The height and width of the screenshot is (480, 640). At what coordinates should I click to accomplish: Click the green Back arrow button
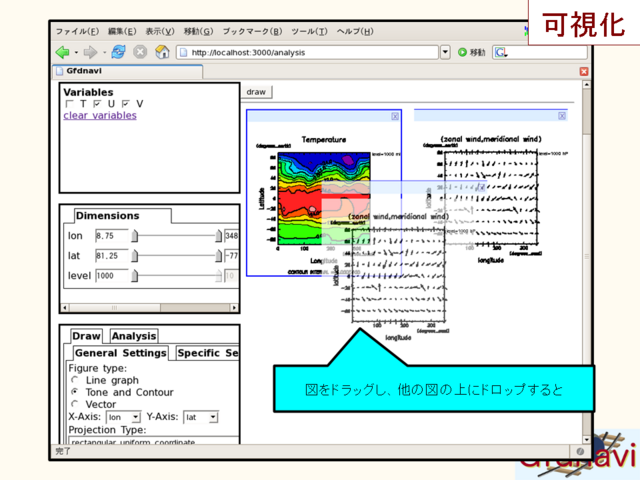point(62,52)
